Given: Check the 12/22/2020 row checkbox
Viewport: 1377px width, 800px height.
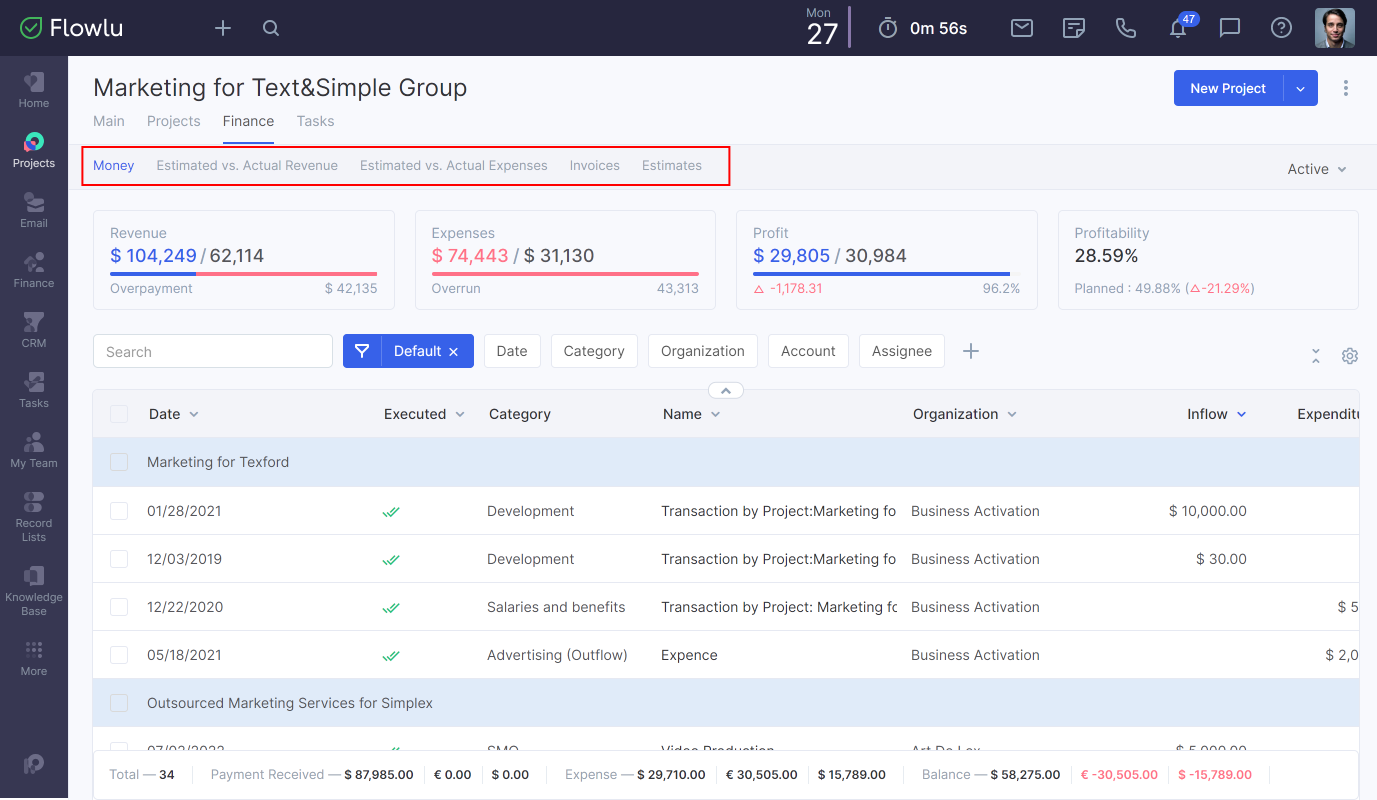Looking at the screenshot, I should [119, 607].
